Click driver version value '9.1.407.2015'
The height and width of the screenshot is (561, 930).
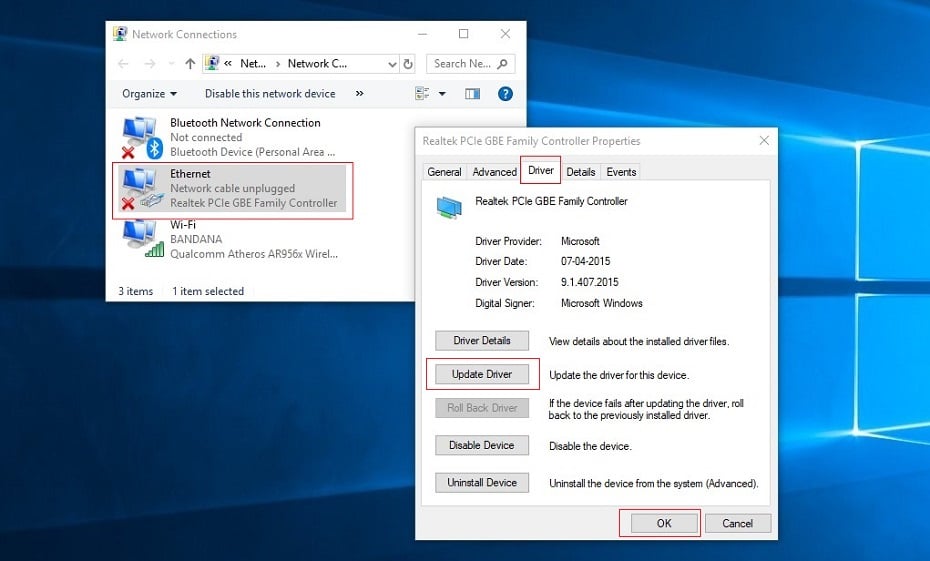pyautogui.click(x=590, y=282)
